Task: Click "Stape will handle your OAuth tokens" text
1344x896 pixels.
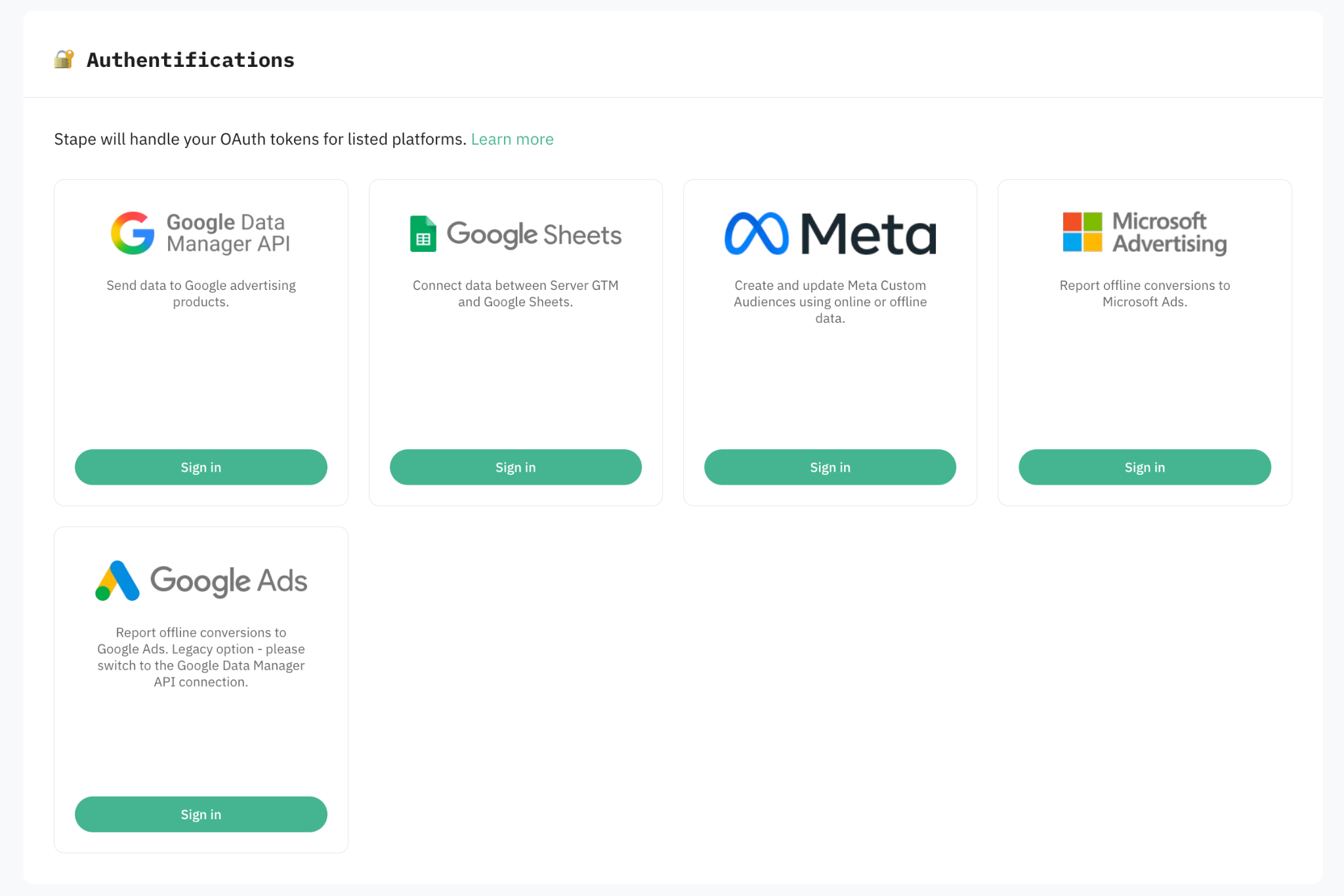Action: 260,139
